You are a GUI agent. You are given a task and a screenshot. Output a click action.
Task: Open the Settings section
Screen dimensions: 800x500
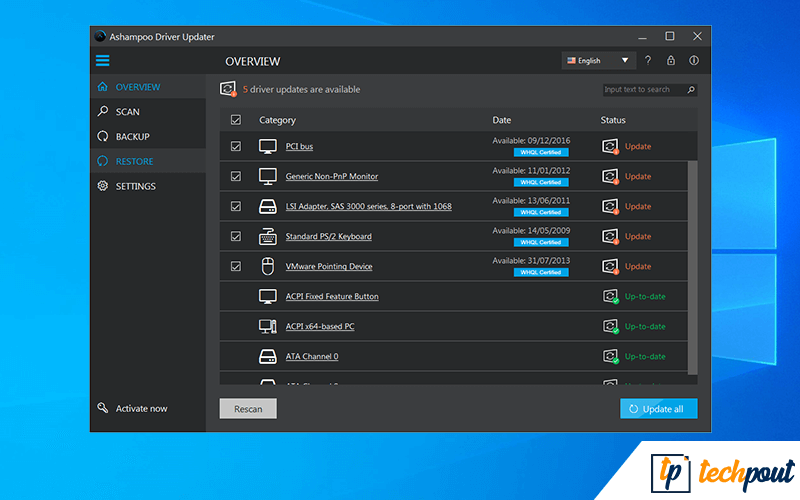(148, 186)
